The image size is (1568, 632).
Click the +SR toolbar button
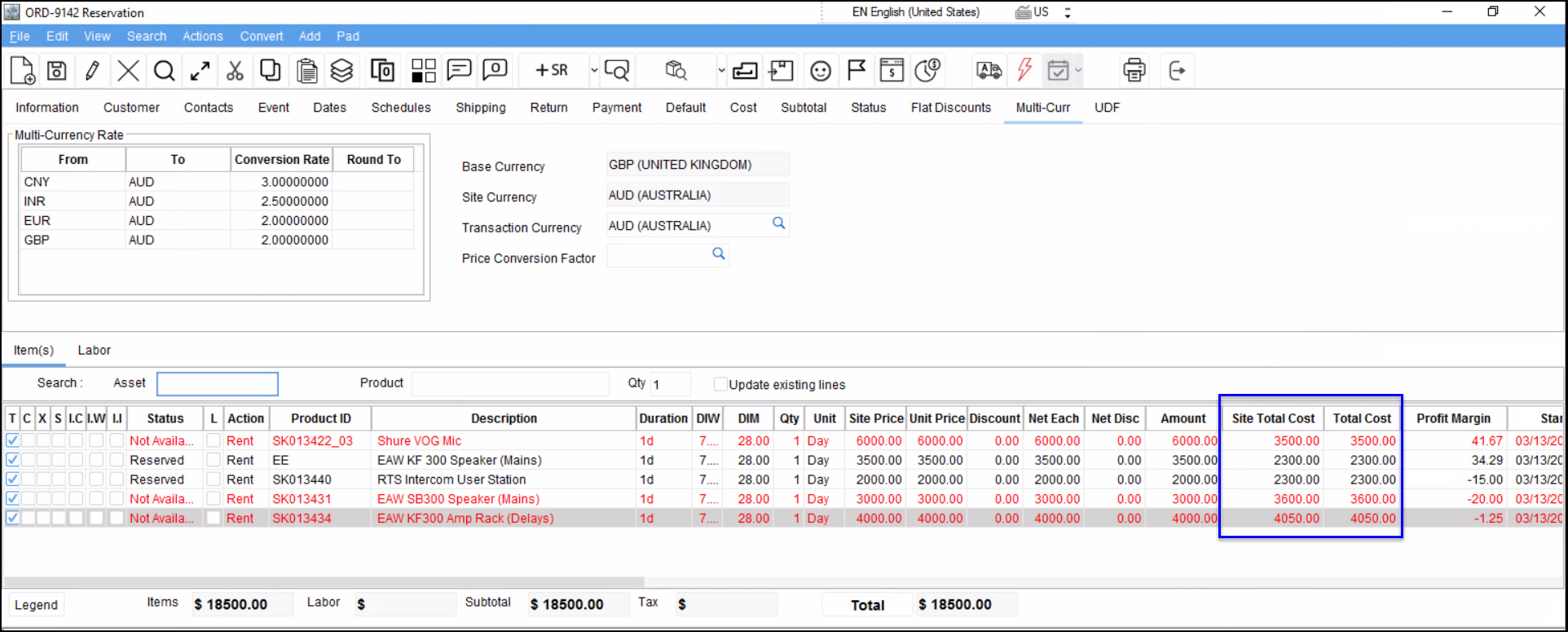coord(552,71)
